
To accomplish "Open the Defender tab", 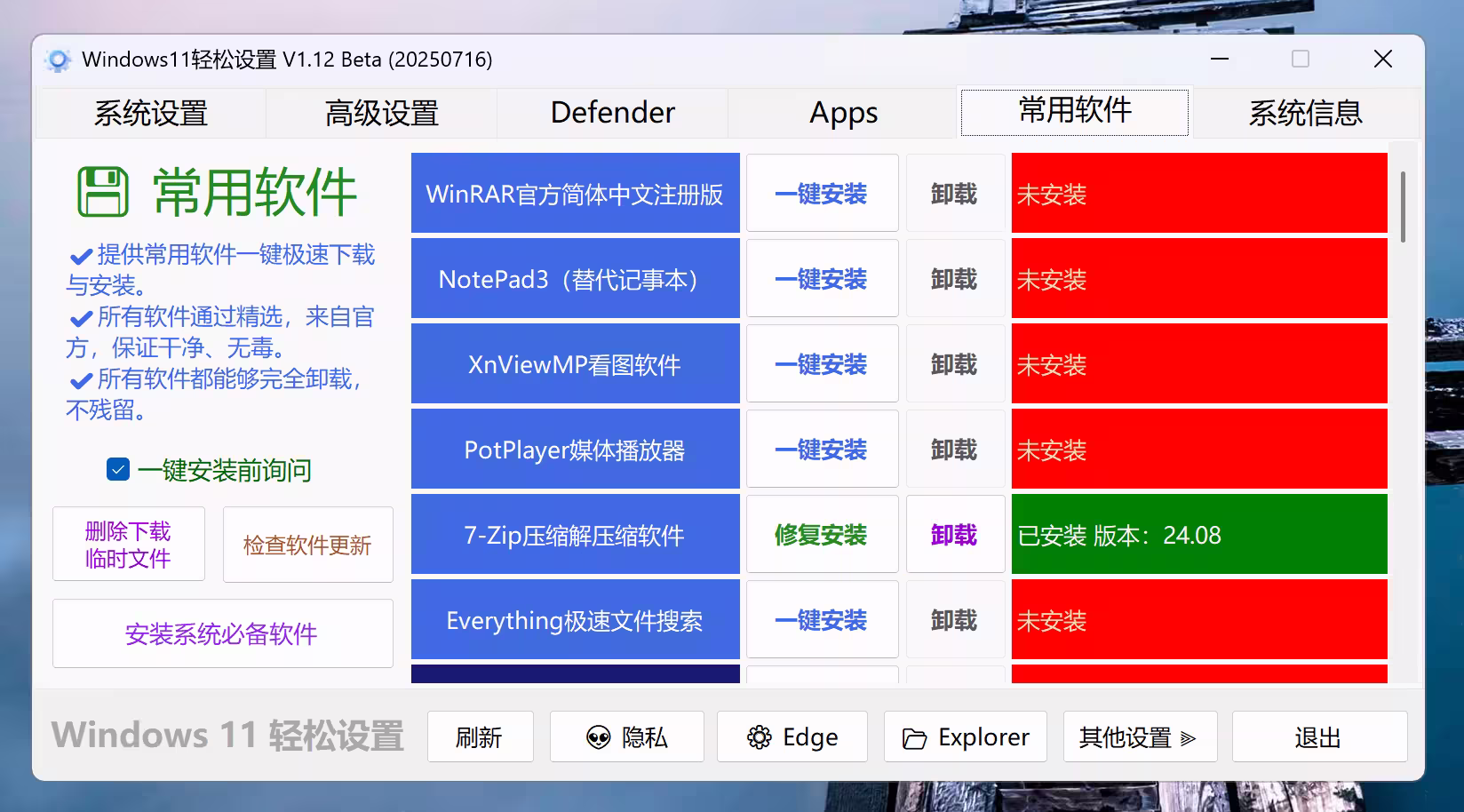I will click(x=613, y=113).
